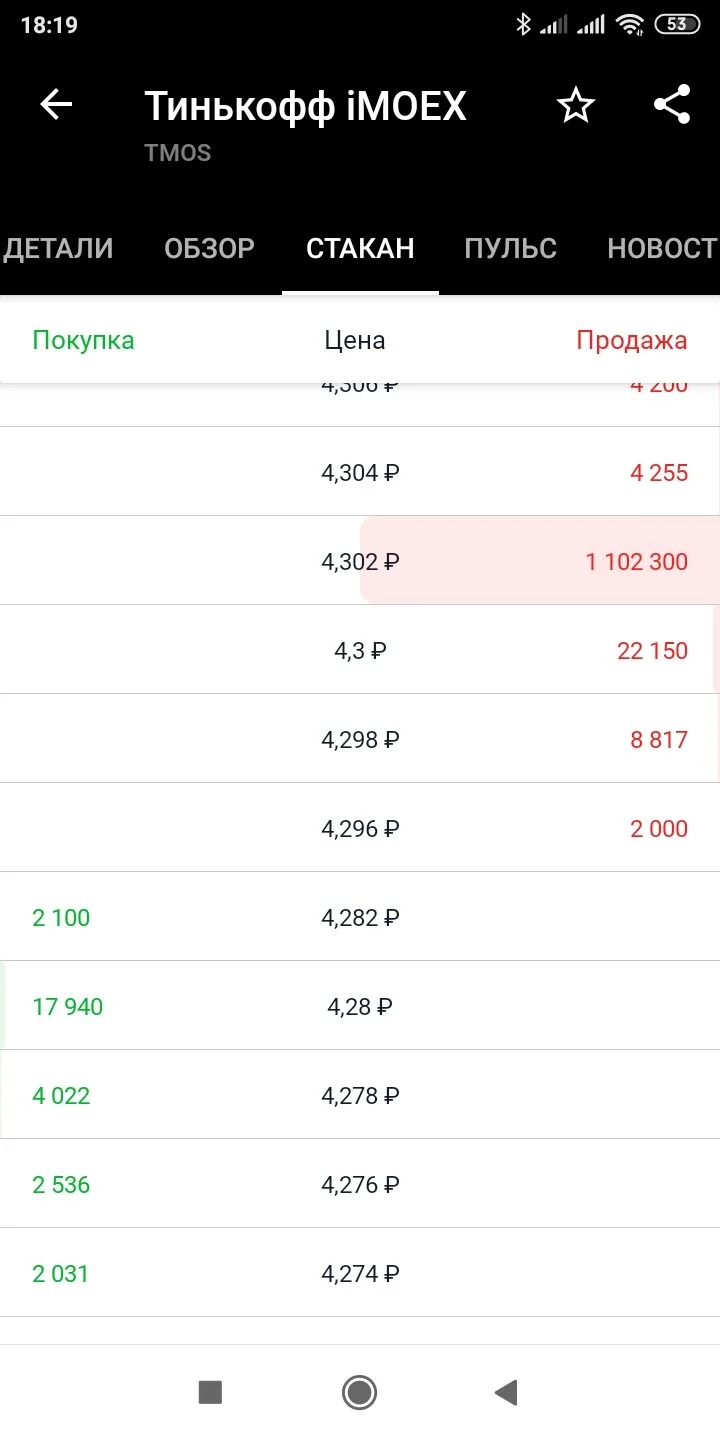Tap Android back triangle button
The width and height of the screenshot is (720, 1440).
[506, 1392]
